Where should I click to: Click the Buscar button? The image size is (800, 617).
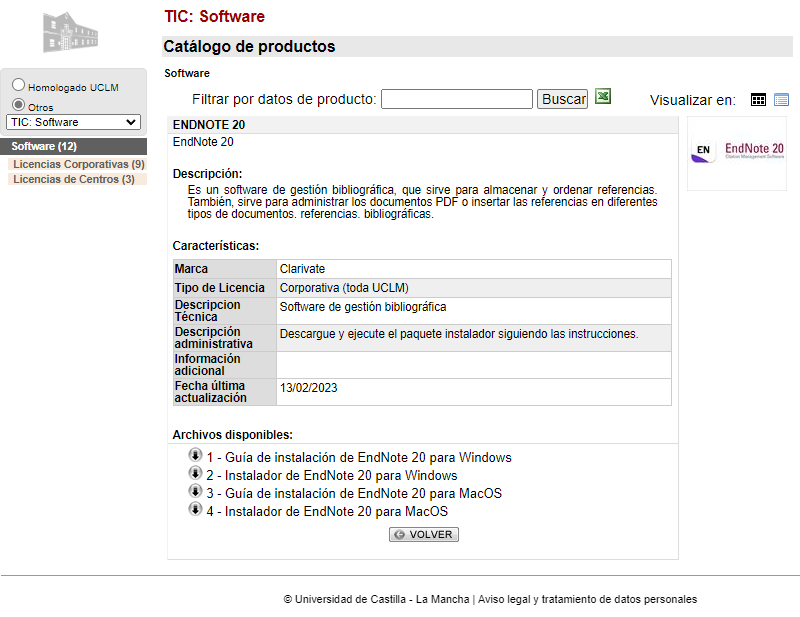click(x=562, y=99)
